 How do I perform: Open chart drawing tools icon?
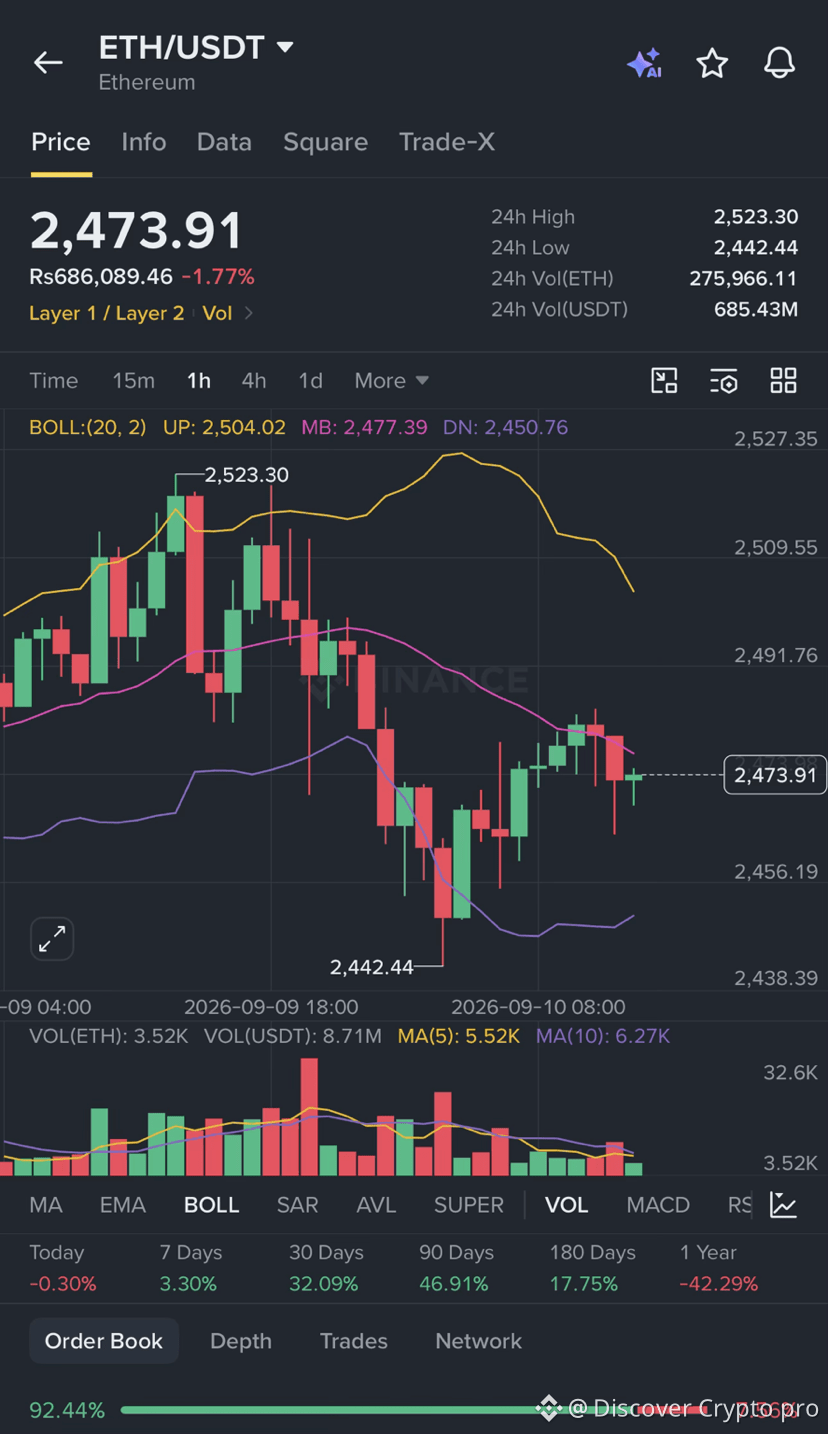(664, 380)
